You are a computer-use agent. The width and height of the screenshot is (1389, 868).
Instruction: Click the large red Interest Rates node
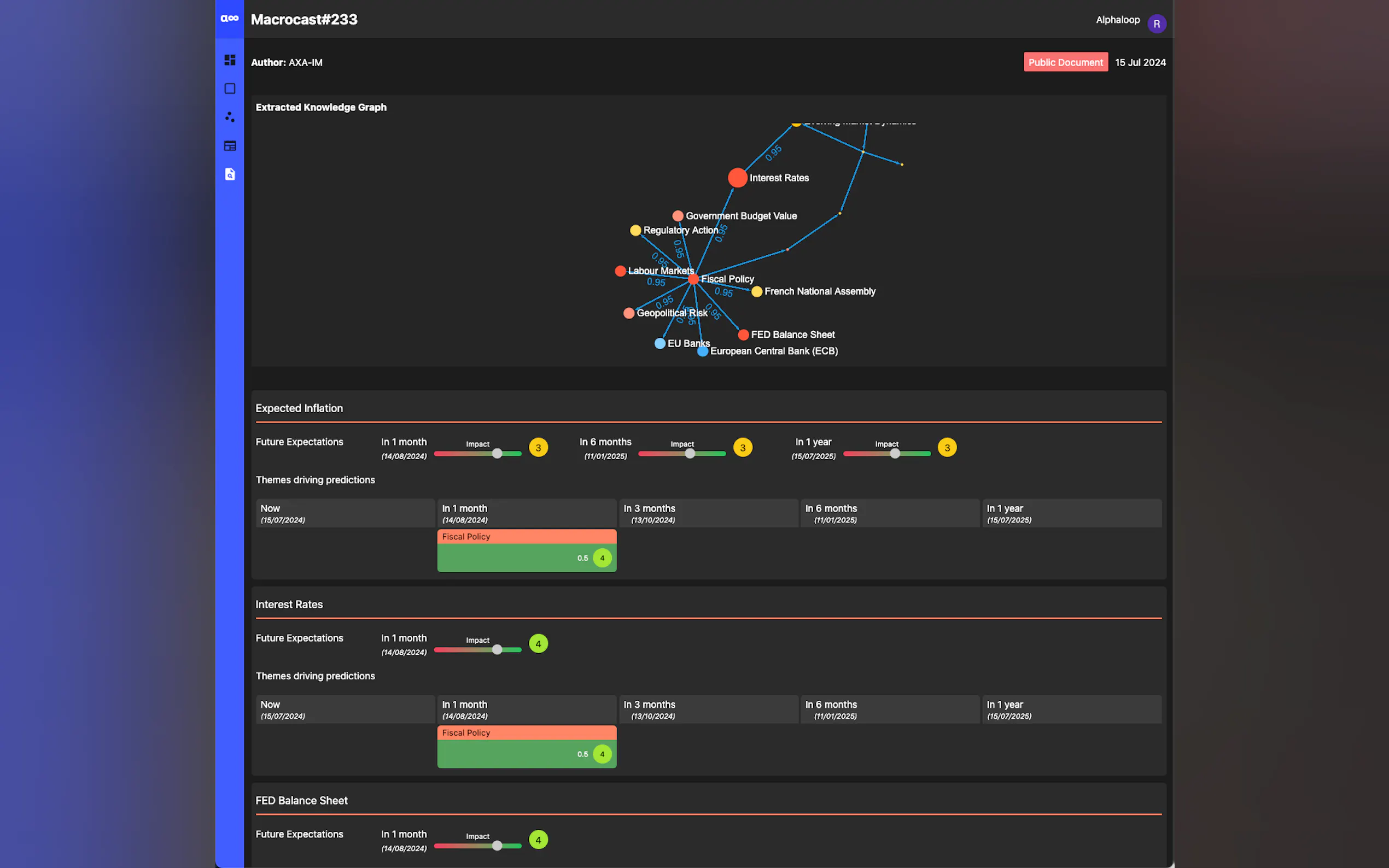(x=737, y=178)
